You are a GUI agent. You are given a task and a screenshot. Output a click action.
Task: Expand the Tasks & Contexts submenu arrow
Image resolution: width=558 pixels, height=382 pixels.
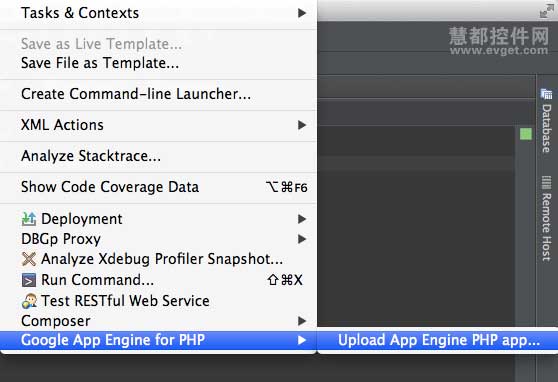(302, 13)
